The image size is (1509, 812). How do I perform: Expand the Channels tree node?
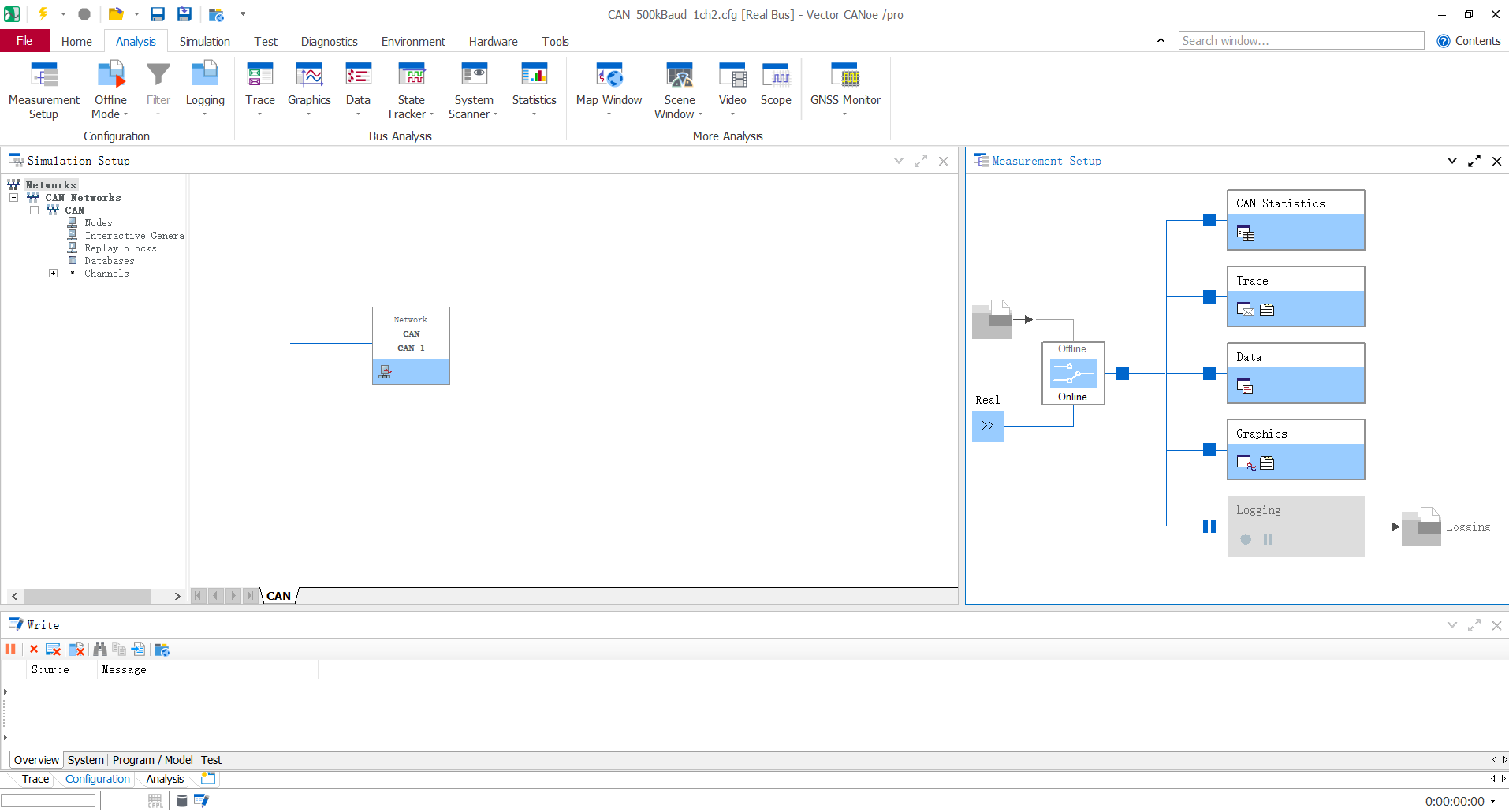click(53, 273)
